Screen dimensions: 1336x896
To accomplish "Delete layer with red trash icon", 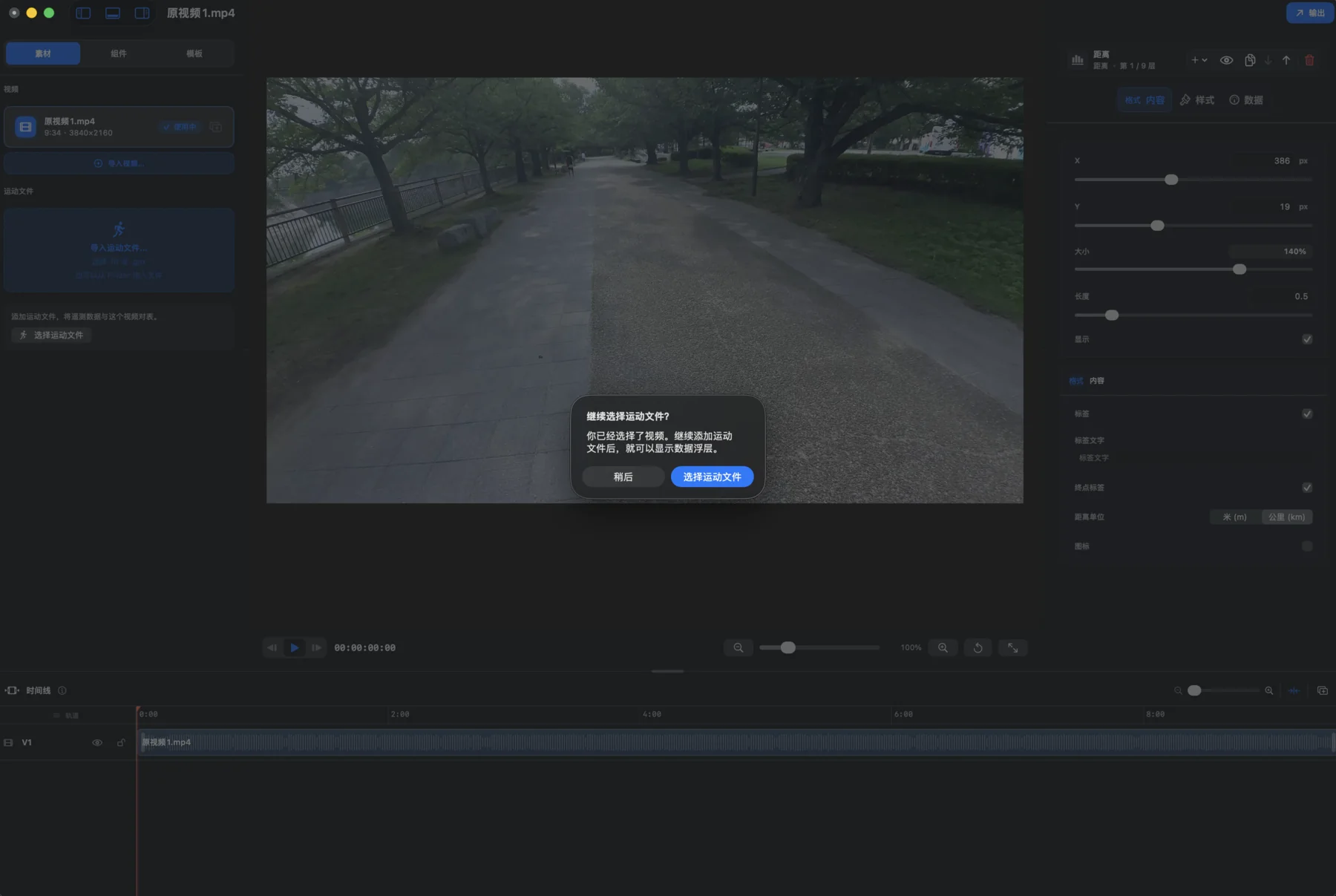I will click(x=1309, y=60).
